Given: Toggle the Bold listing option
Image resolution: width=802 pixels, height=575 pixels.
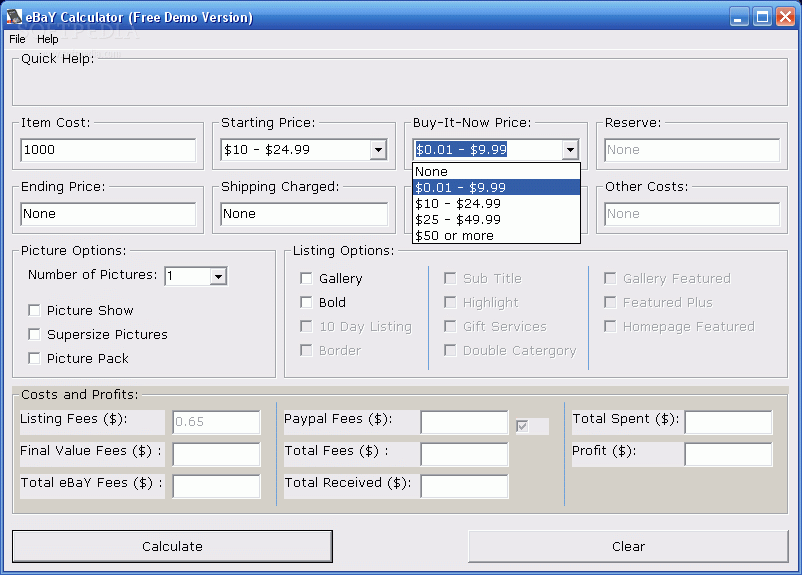Looking at the screenshot, I should coord(306,302).
